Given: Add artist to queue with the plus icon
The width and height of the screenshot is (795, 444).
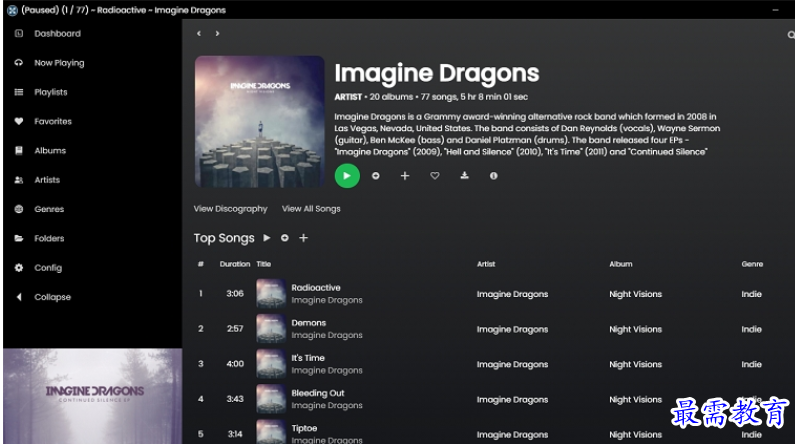Looking at the screenshot, I should point(405,176).
